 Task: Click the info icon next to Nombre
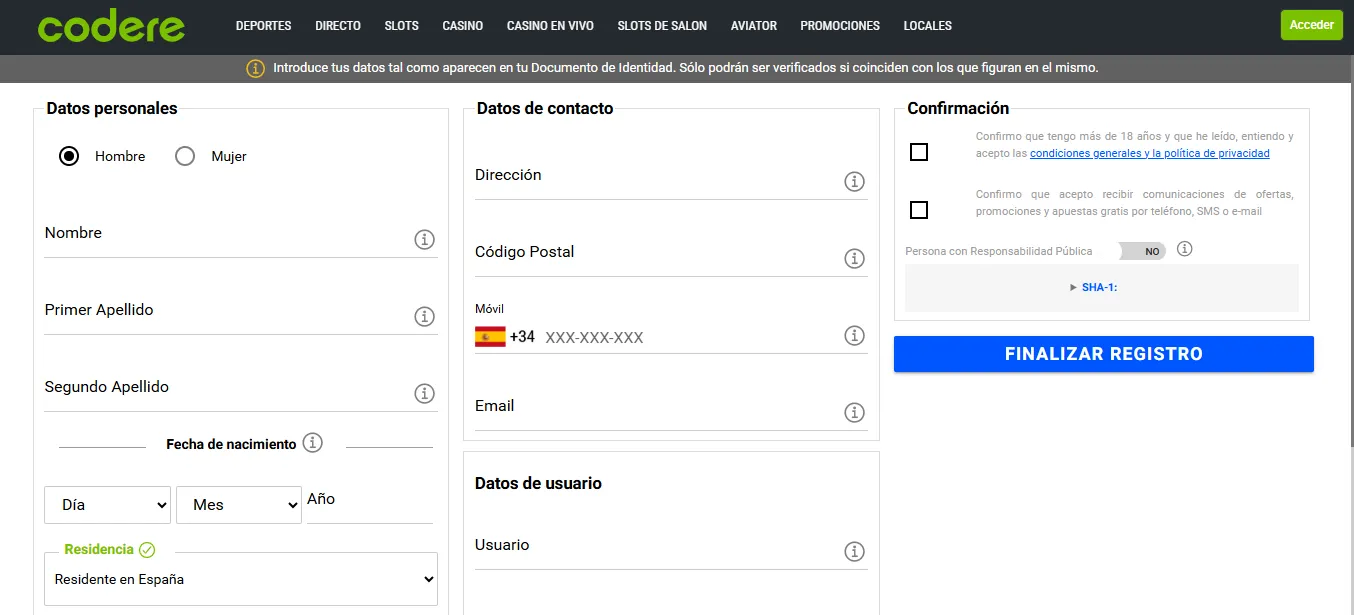[x=424, y=240]
